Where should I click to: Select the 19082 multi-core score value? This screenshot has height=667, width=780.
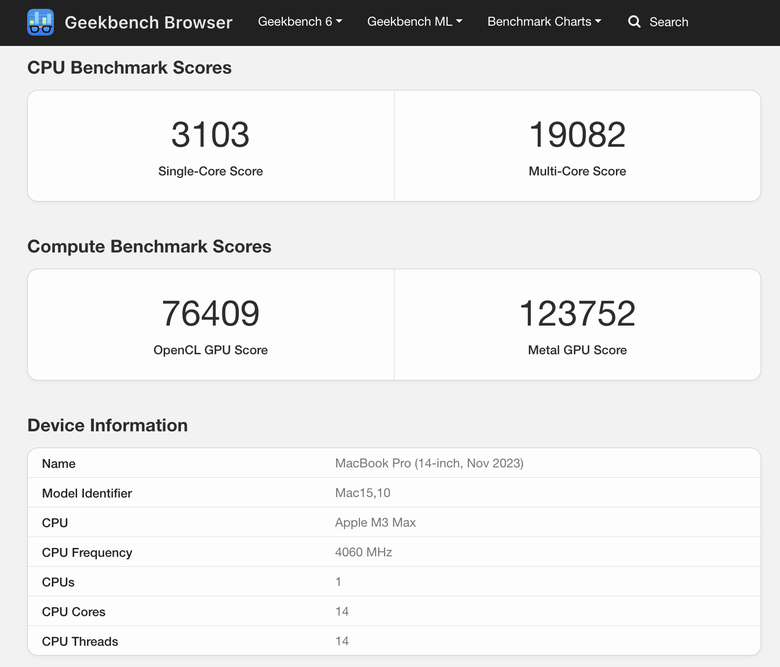577,135
